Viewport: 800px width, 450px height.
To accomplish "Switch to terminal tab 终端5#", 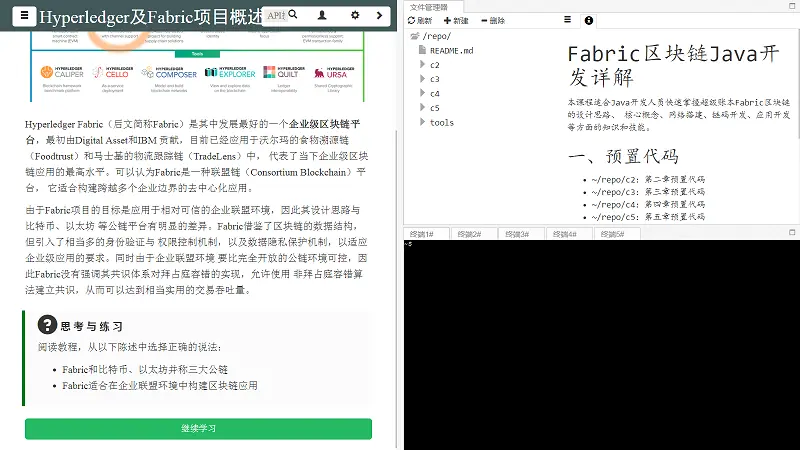I will click(x=612, y=234).
